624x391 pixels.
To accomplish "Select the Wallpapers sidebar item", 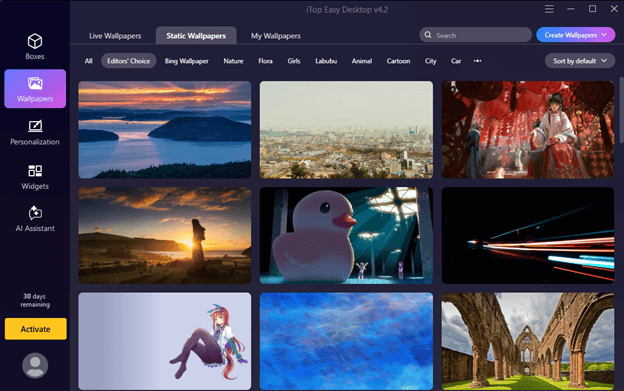I will point(35,89).
